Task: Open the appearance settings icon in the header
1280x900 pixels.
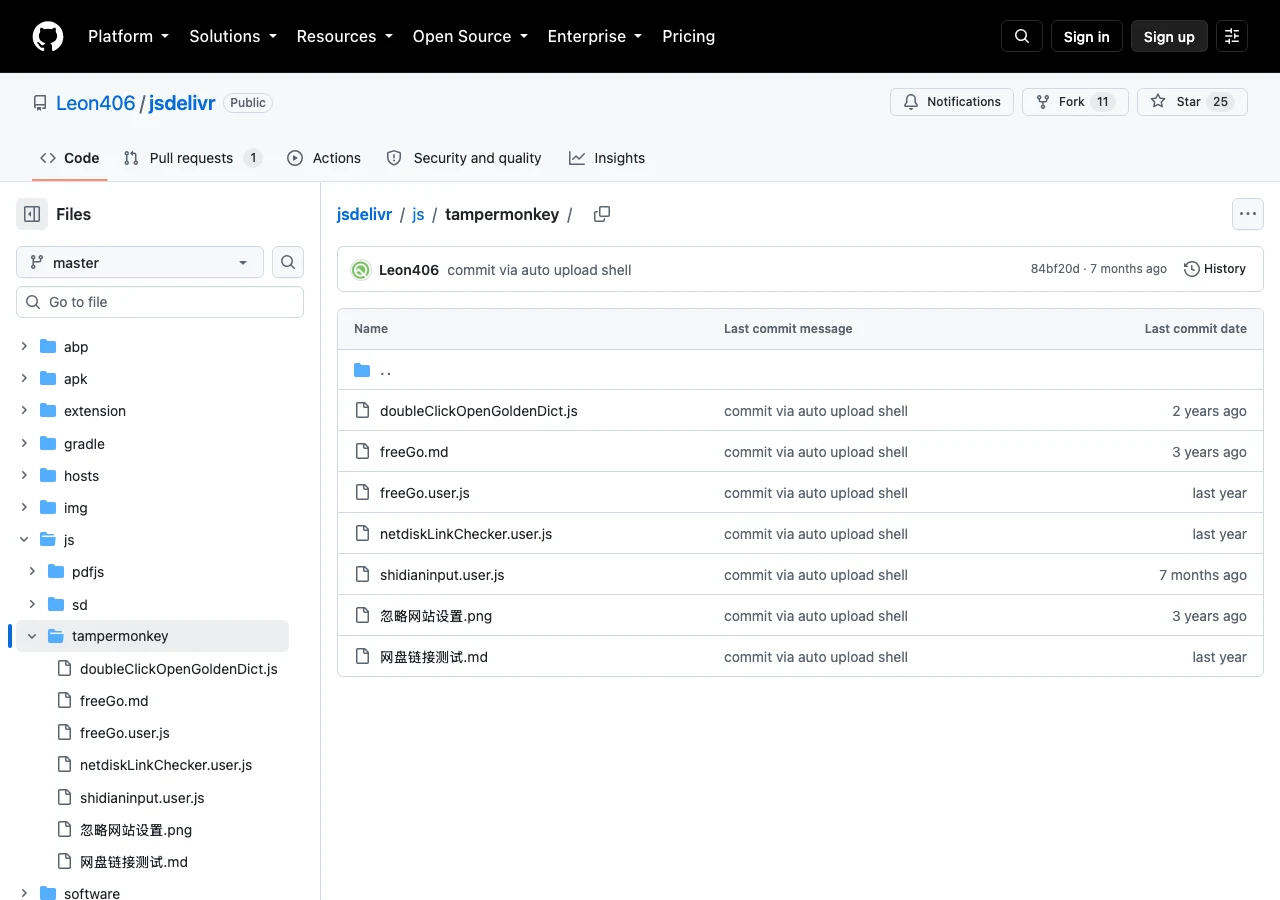Action: [1232, 36]
